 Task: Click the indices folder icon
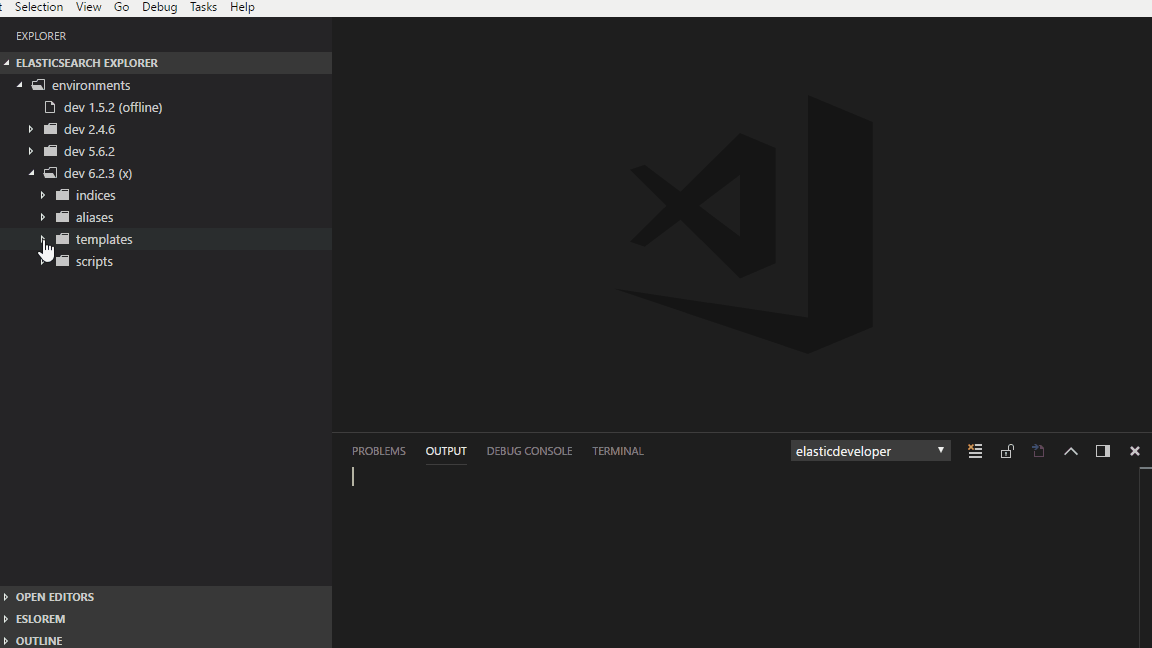click(x=62, y=195)
